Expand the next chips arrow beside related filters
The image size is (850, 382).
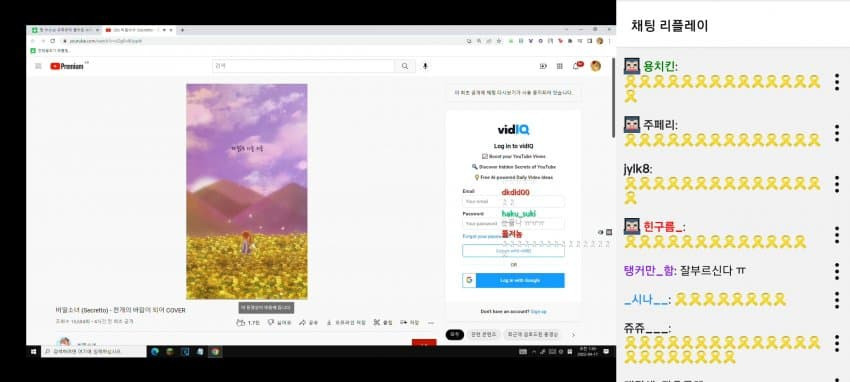[x=573, y=335]
